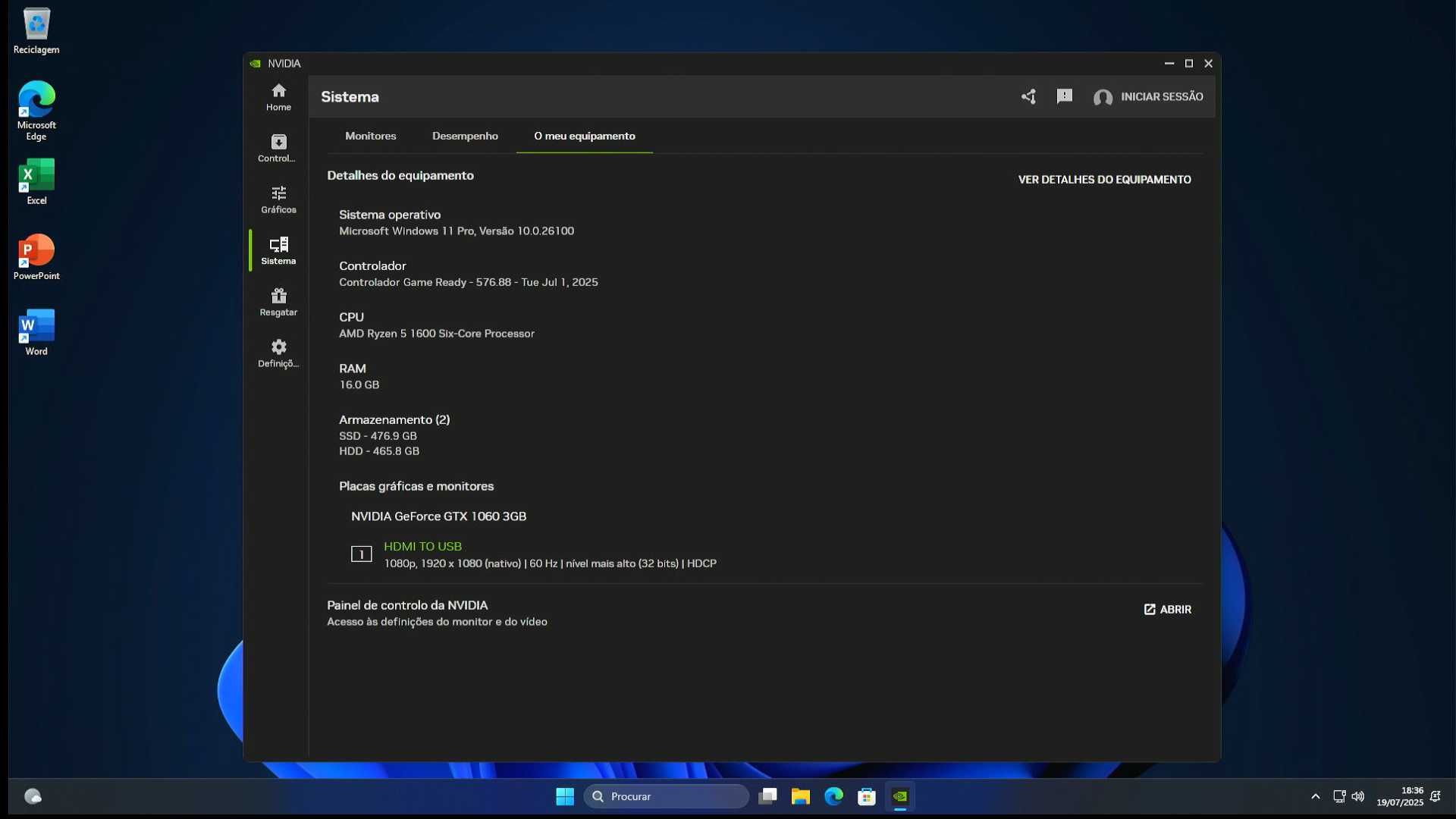
Task: Switch to the Monitores tab
Action: 370,136
